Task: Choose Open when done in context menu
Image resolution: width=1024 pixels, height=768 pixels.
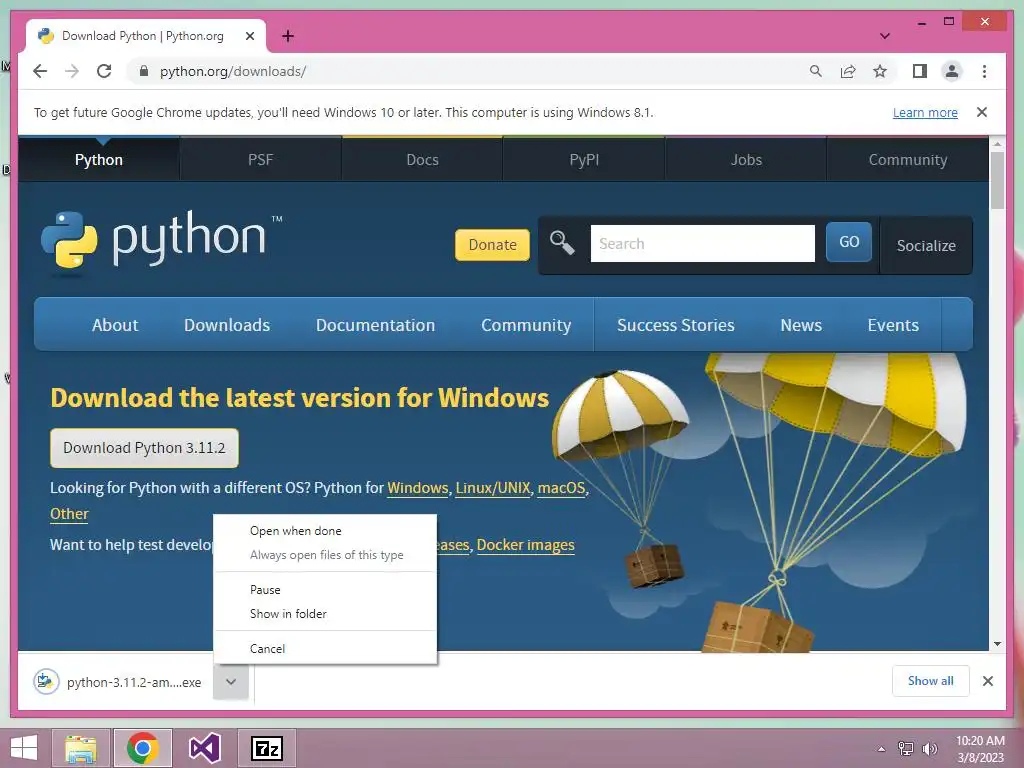Action: [325, 531]
